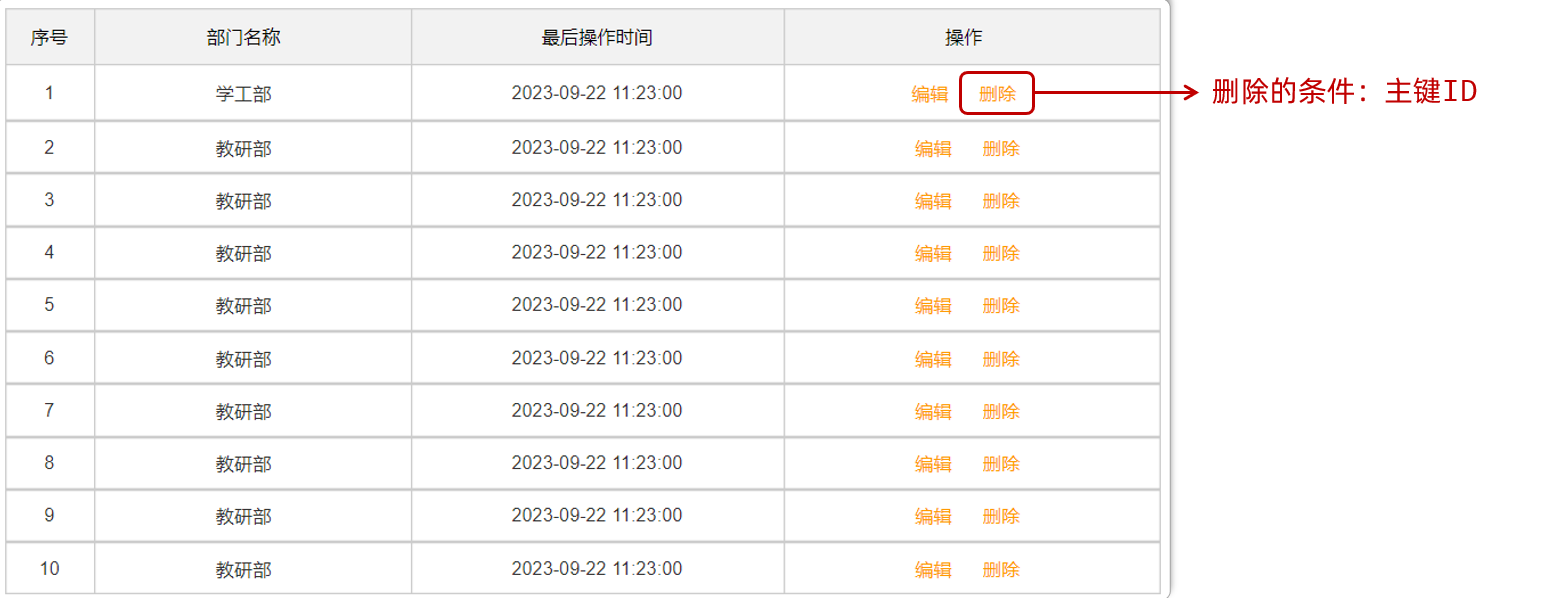Delete the department in row 3
Screen dimensions: 1554x598
(1001, 201)
